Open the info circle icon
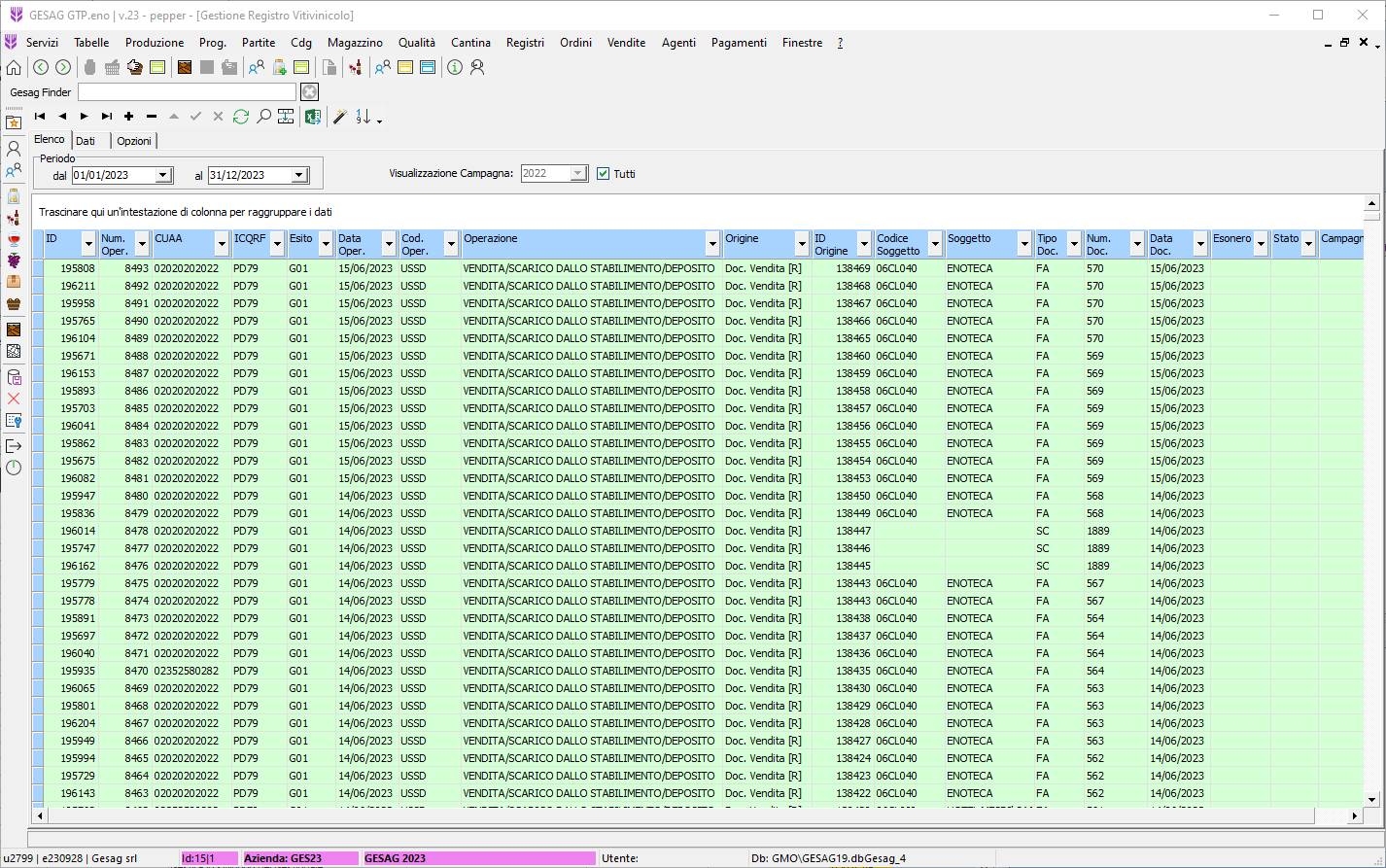The width and height of the screenshot is (1386, 868). click(x=454, y=67)
